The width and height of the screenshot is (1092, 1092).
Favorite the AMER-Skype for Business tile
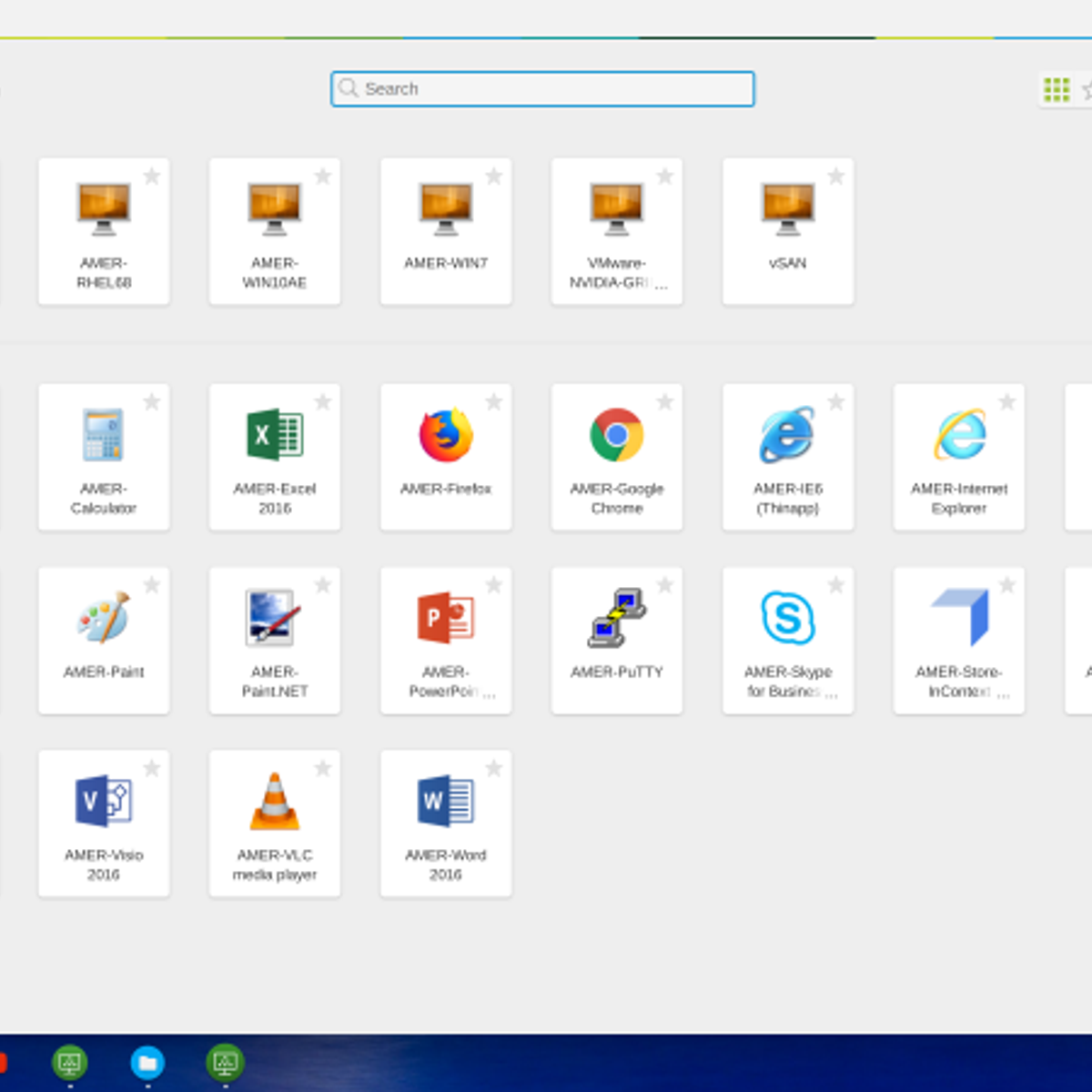click(836, 584)
